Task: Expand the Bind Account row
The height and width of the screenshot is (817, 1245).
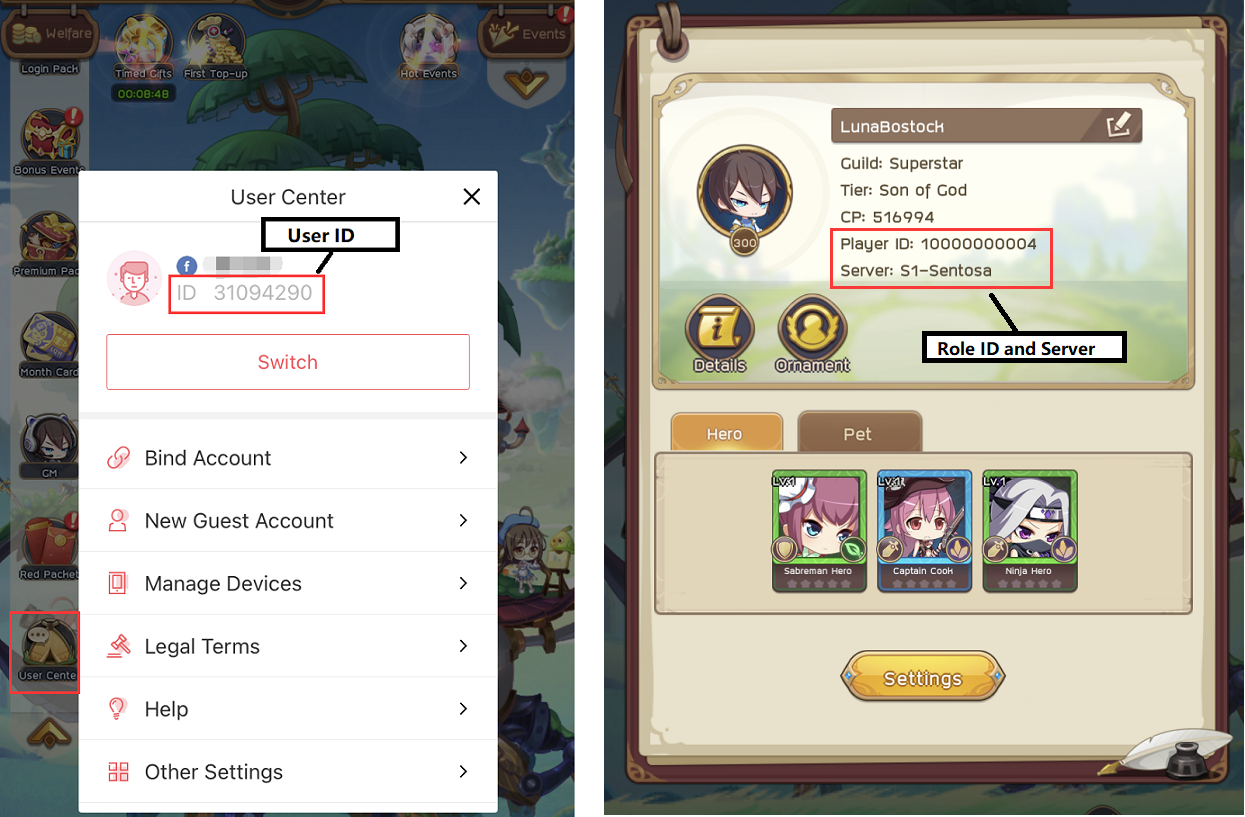Action: 288,458
